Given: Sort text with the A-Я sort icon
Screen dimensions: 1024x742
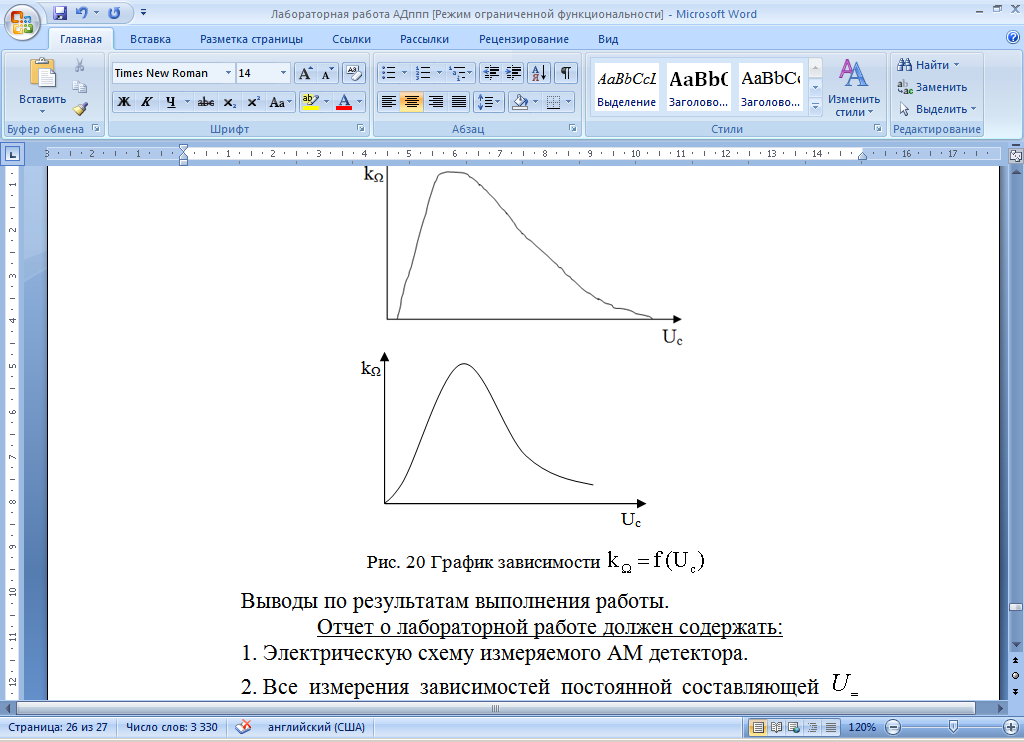Looking at the screenshot, I should [x=539, y=73].
